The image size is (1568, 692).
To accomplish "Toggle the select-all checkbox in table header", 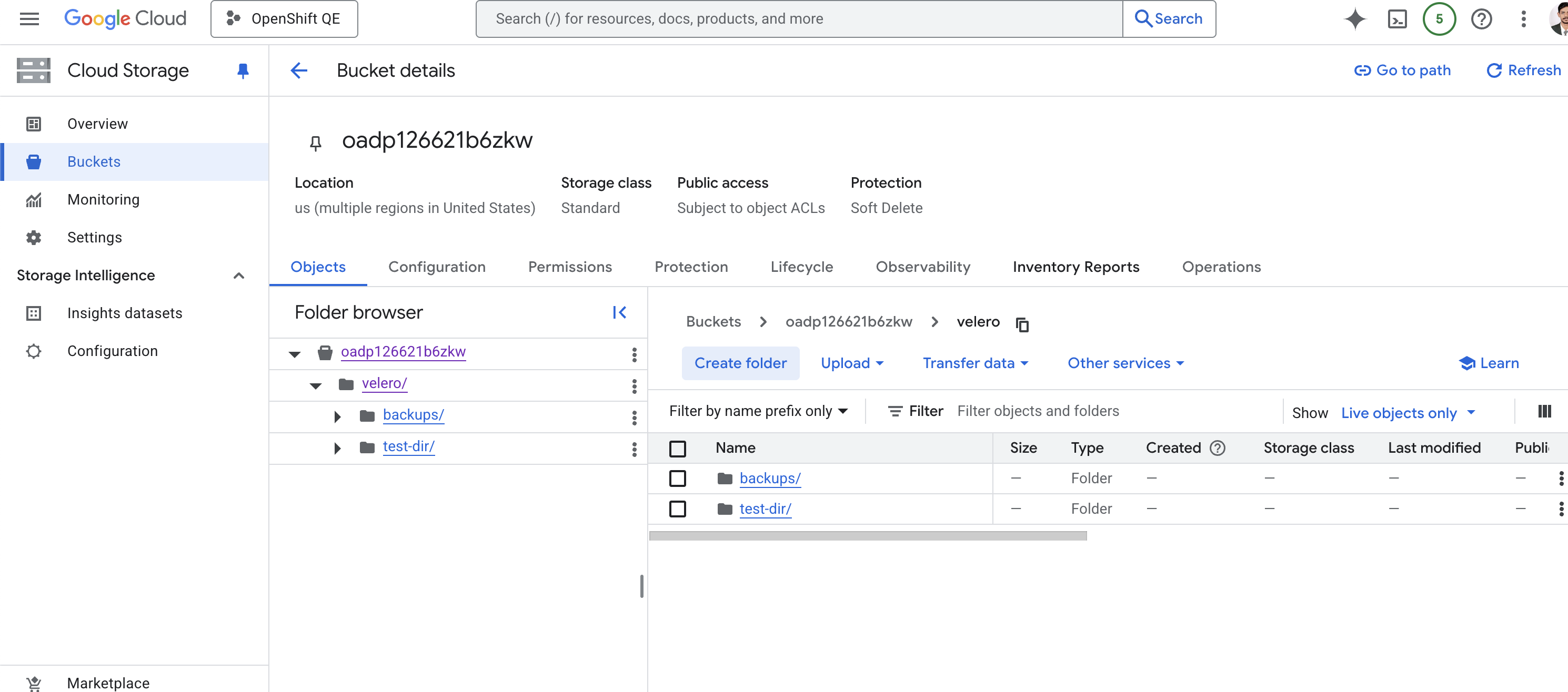I will [678, 449].
